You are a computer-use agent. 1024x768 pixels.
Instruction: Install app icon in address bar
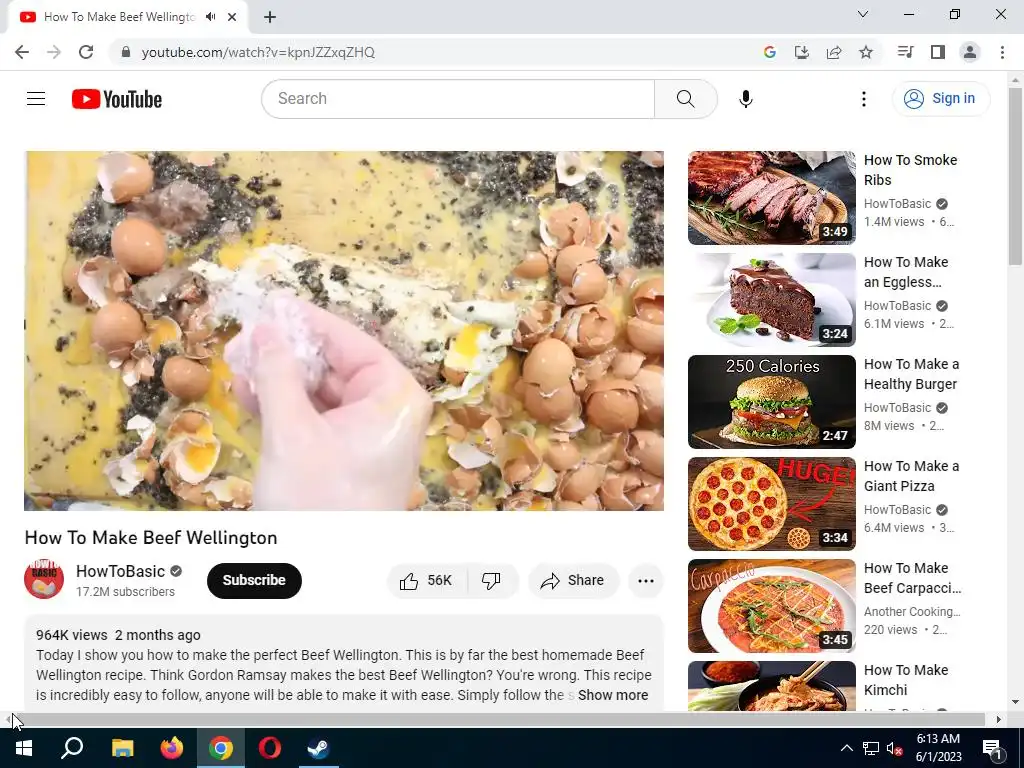click(x=801, y=52)
